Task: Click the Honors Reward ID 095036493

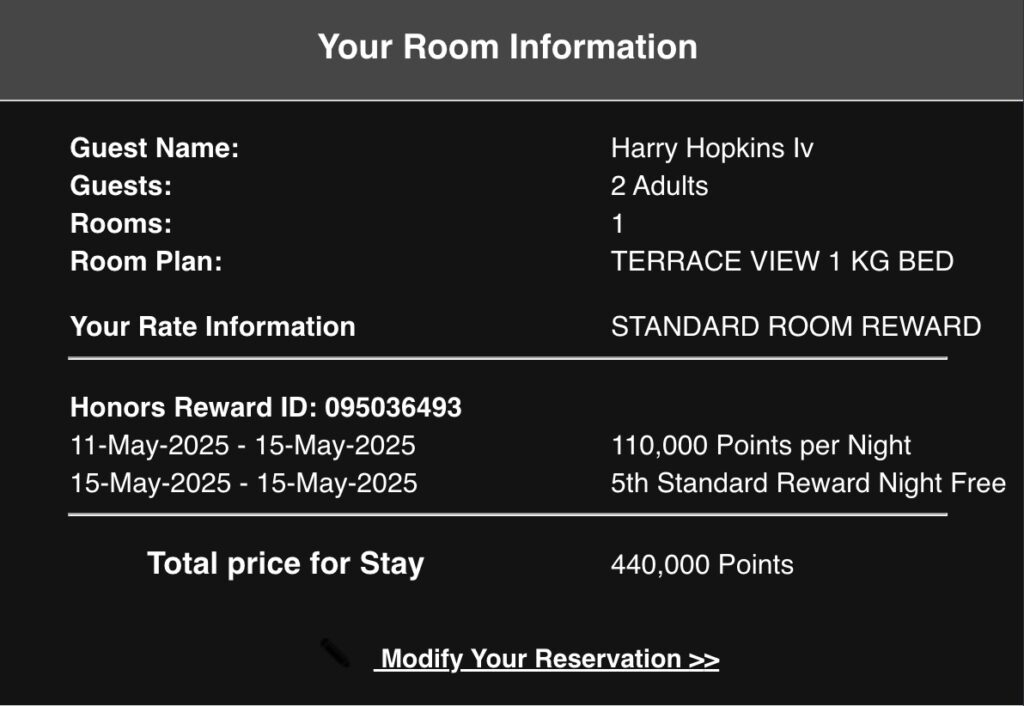Action: (x=266, y=408)
